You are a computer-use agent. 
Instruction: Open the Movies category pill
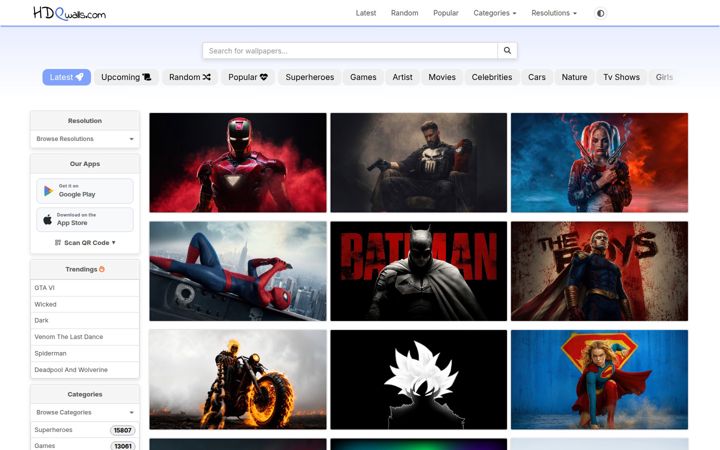tap(442, 77)
